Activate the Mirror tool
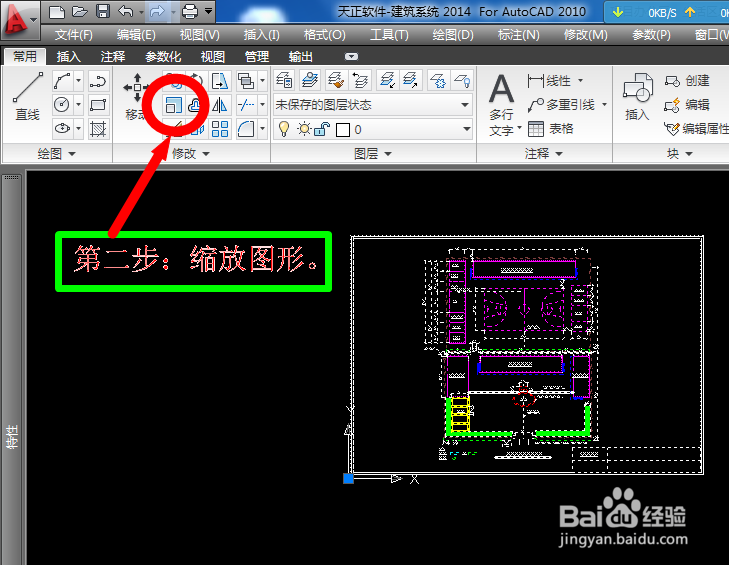 [220, 105]
